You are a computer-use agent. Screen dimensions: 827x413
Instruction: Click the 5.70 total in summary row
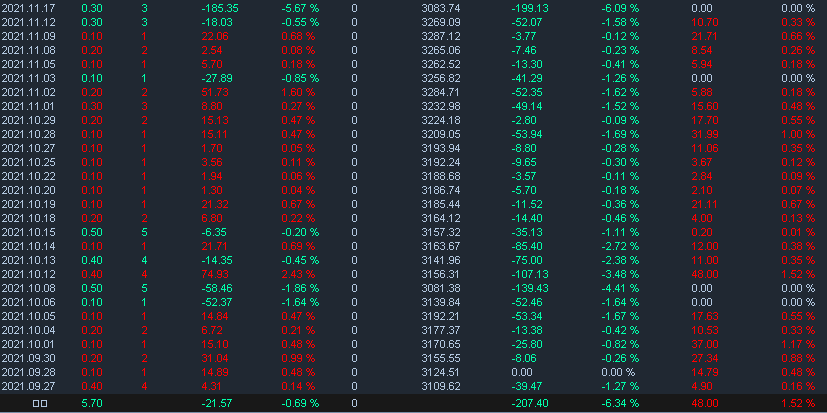pyautogui.click(x=90, y=403)
